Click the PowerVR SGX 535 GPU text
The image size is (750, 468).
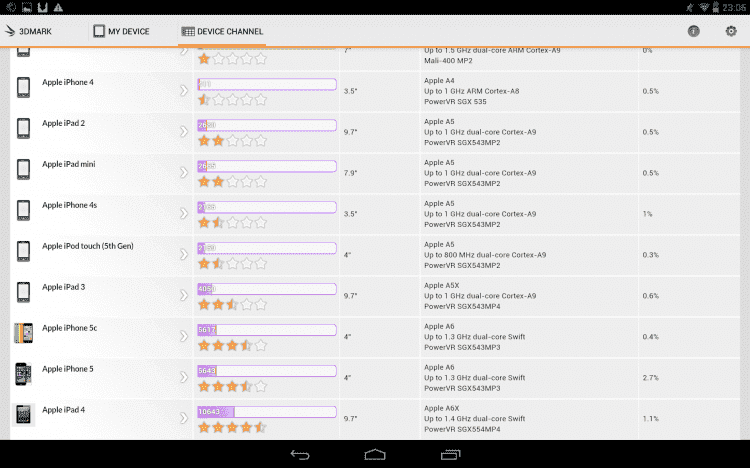click(x=455, y=101)
